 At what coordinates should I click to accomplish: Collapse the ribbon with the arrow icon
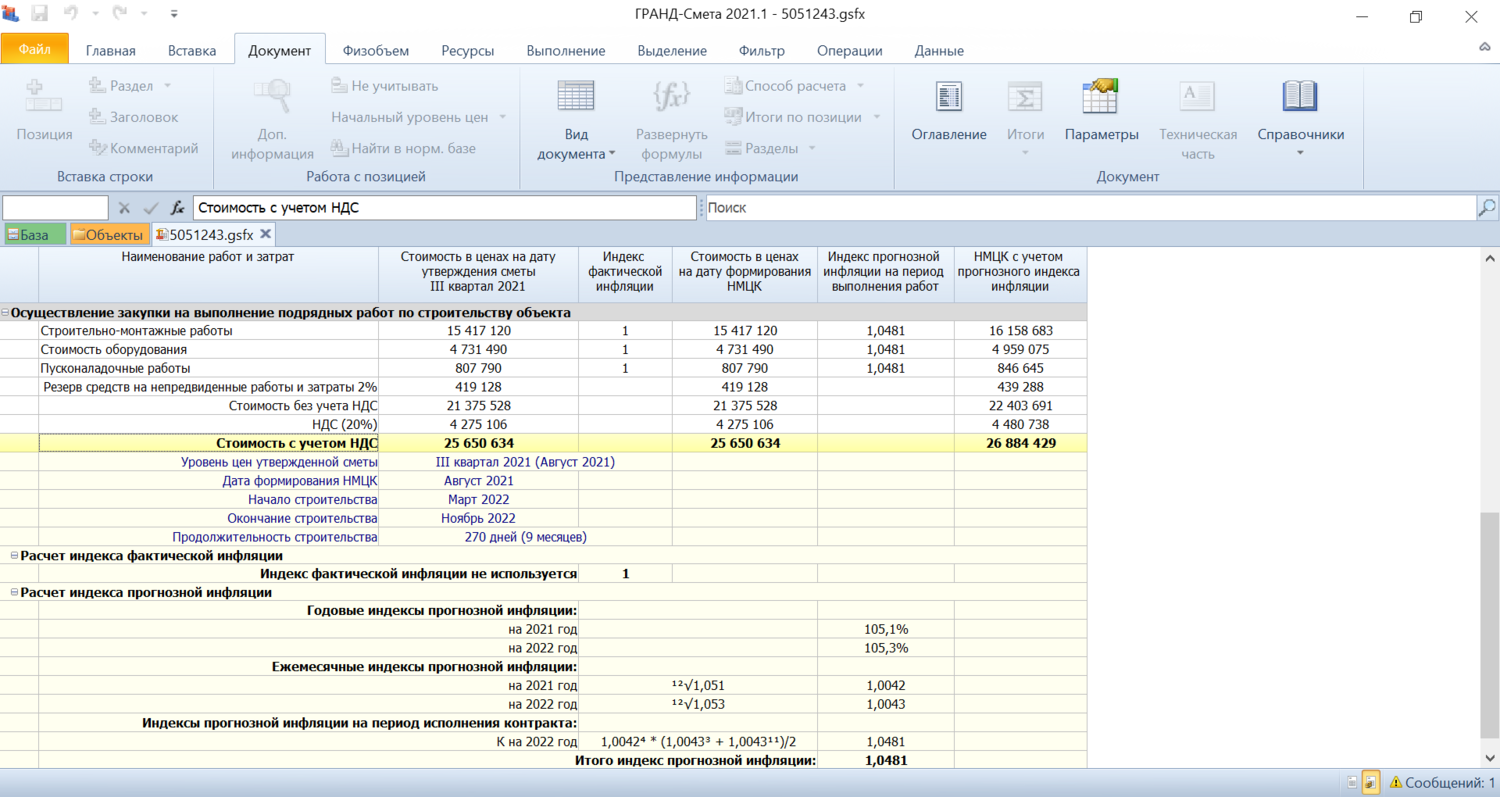click(x=1485, y=48)
